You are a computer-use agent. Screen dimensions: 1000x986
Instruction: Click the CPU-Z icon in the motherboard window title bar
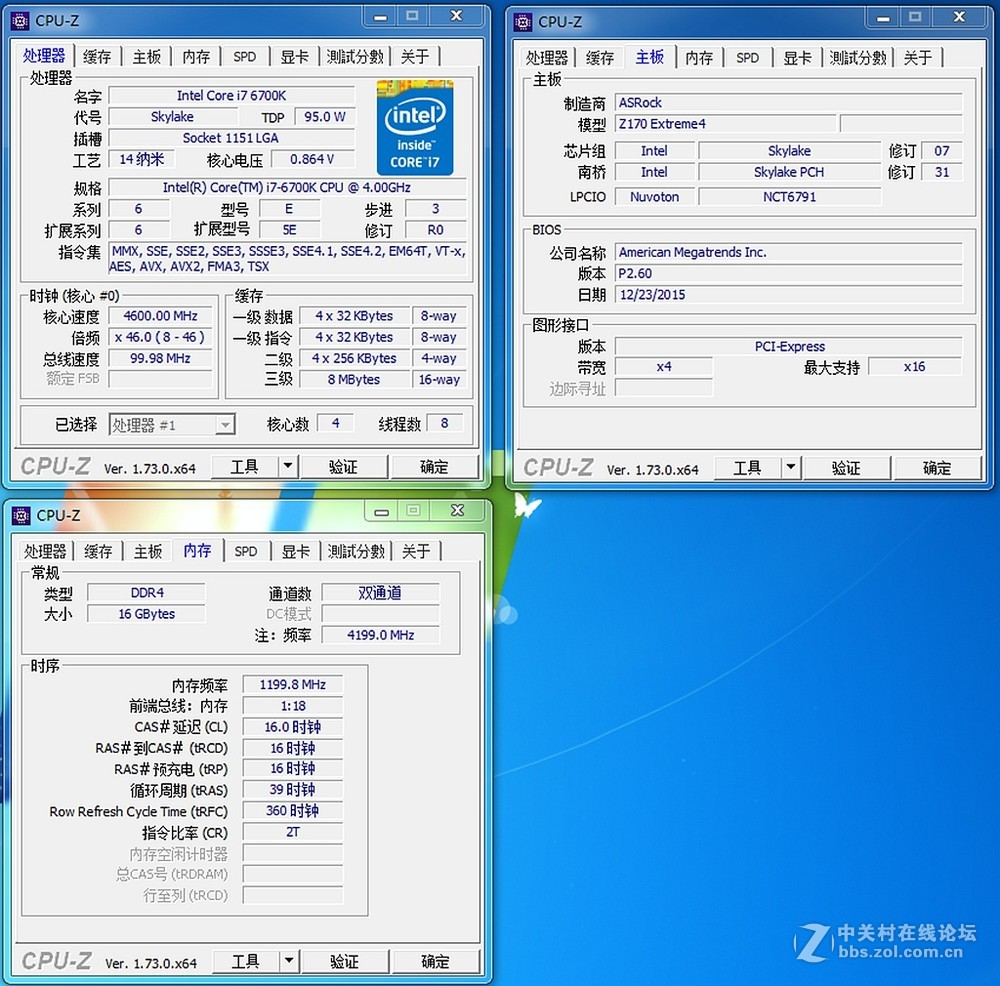click(523, 22)
